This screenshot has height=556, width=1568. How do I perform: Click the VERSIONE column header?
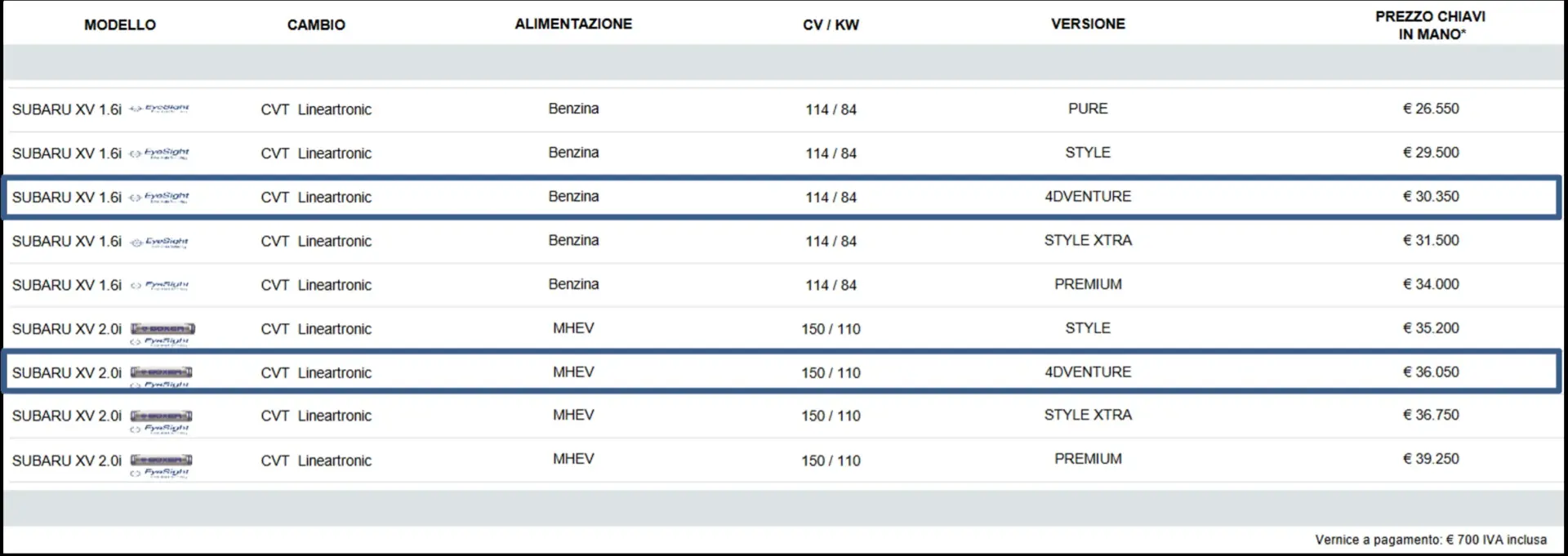click(1088, 24)
